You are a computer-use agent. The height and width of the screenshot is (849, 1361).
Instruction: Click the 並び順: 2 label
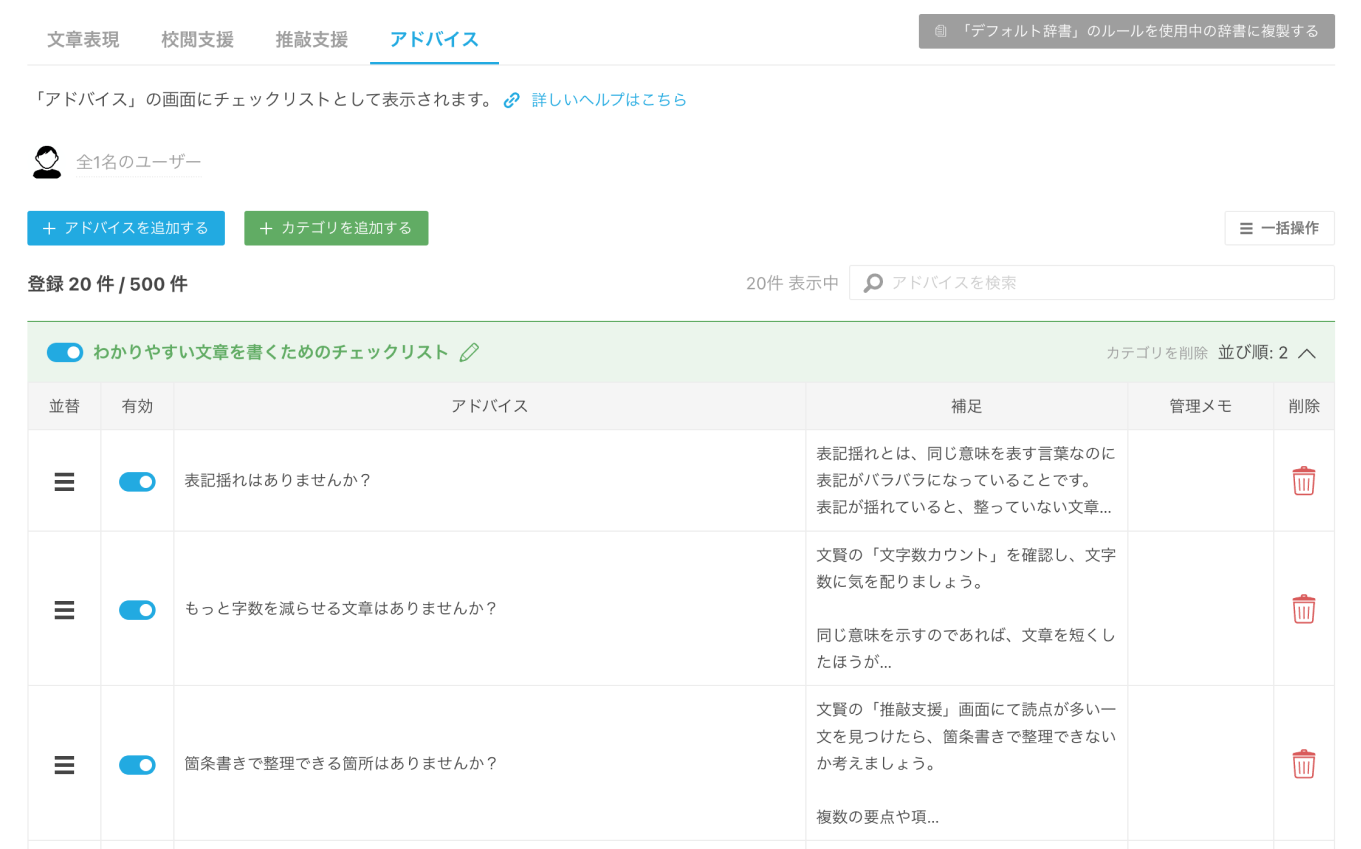pyautogui.click(x=1253, y=353)
